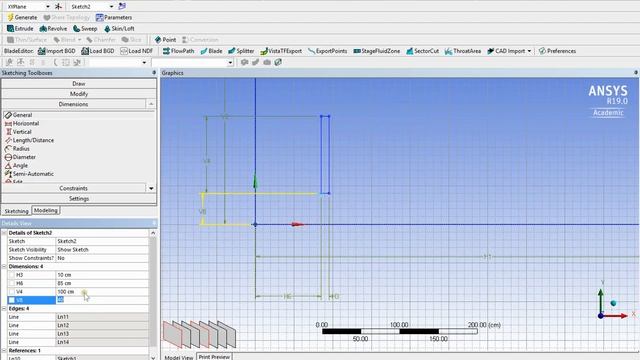Tick the highlighted V8 dimension checkbox
Screen dimensions: 640x360
pos(11,300)
